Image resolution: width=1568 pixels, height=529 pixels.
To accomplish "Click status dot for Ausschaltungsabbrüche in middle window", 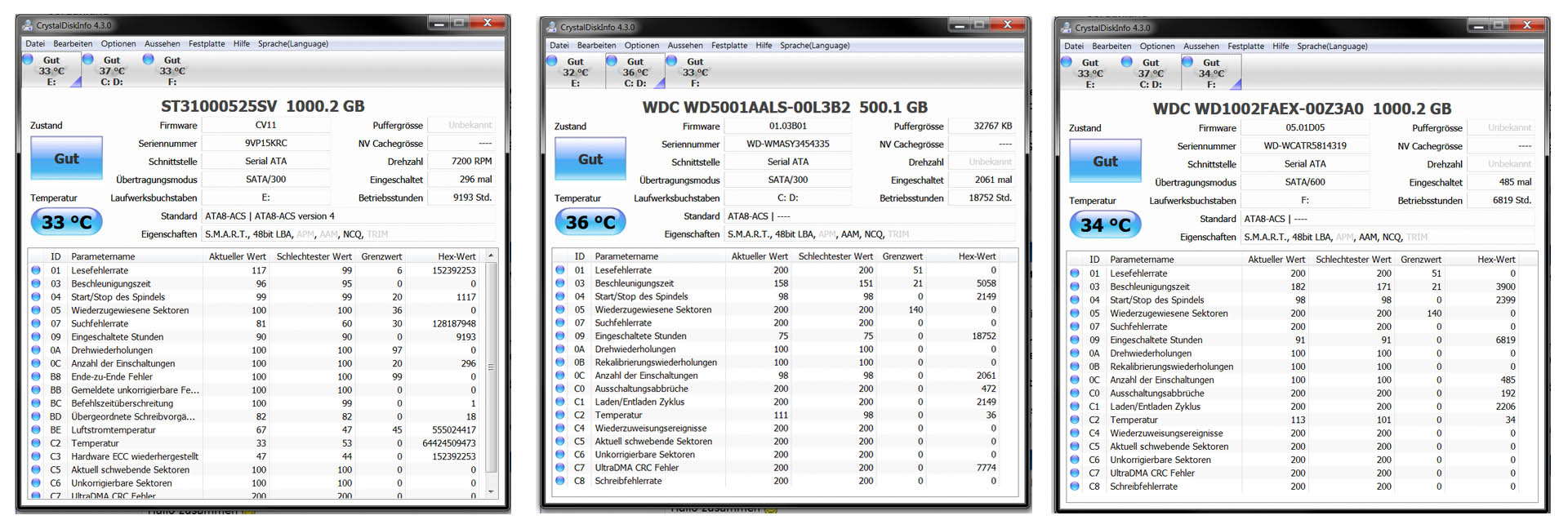I will (560, 389).
